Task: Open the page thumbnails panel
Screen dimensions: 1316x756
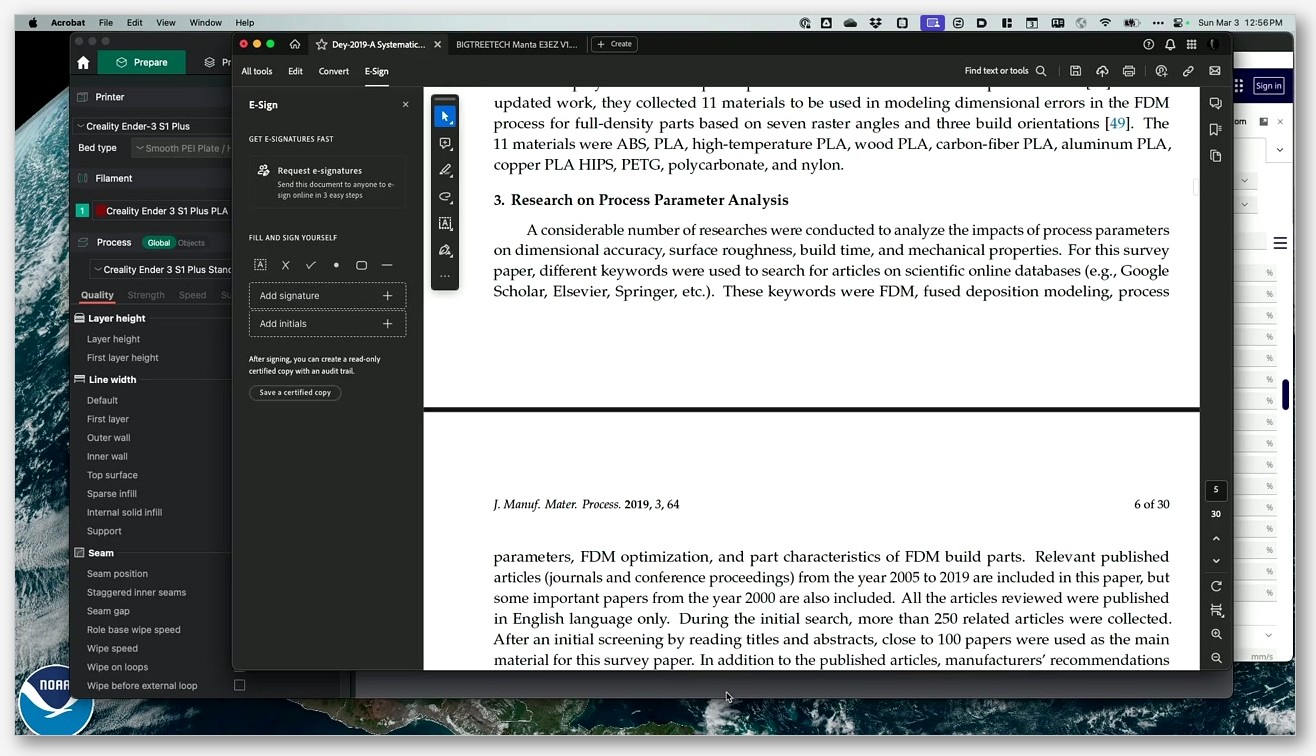Action: [x=1216, y=156]
